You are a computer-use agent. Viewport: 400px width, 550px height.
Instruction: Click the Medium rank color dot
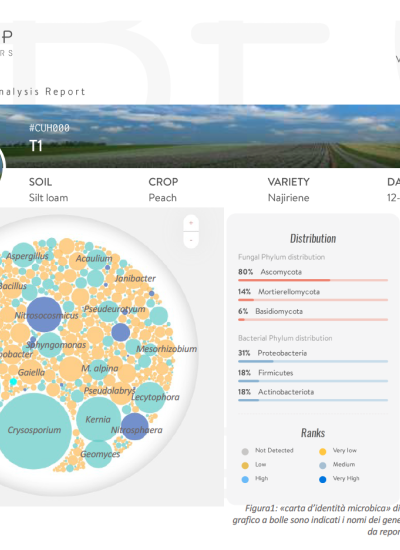point(323,465)
